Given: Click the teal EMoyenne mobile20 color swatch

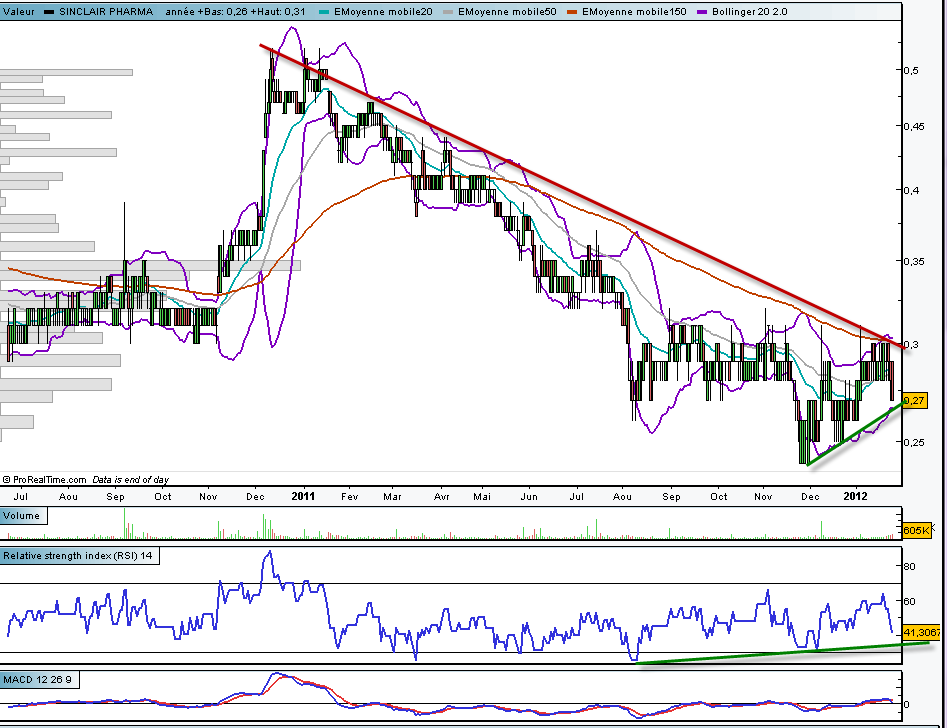Looking at the screenshot, I should (325, 10).
